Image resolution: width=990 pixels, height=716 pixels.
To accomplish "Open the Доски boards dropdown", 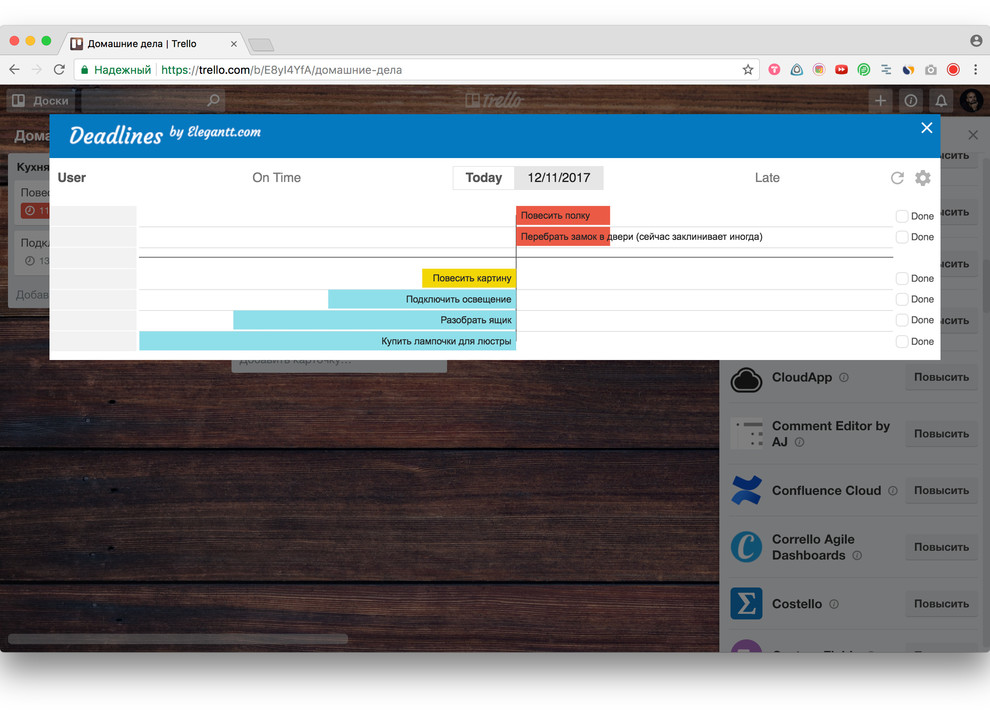I will coord(41,100).
